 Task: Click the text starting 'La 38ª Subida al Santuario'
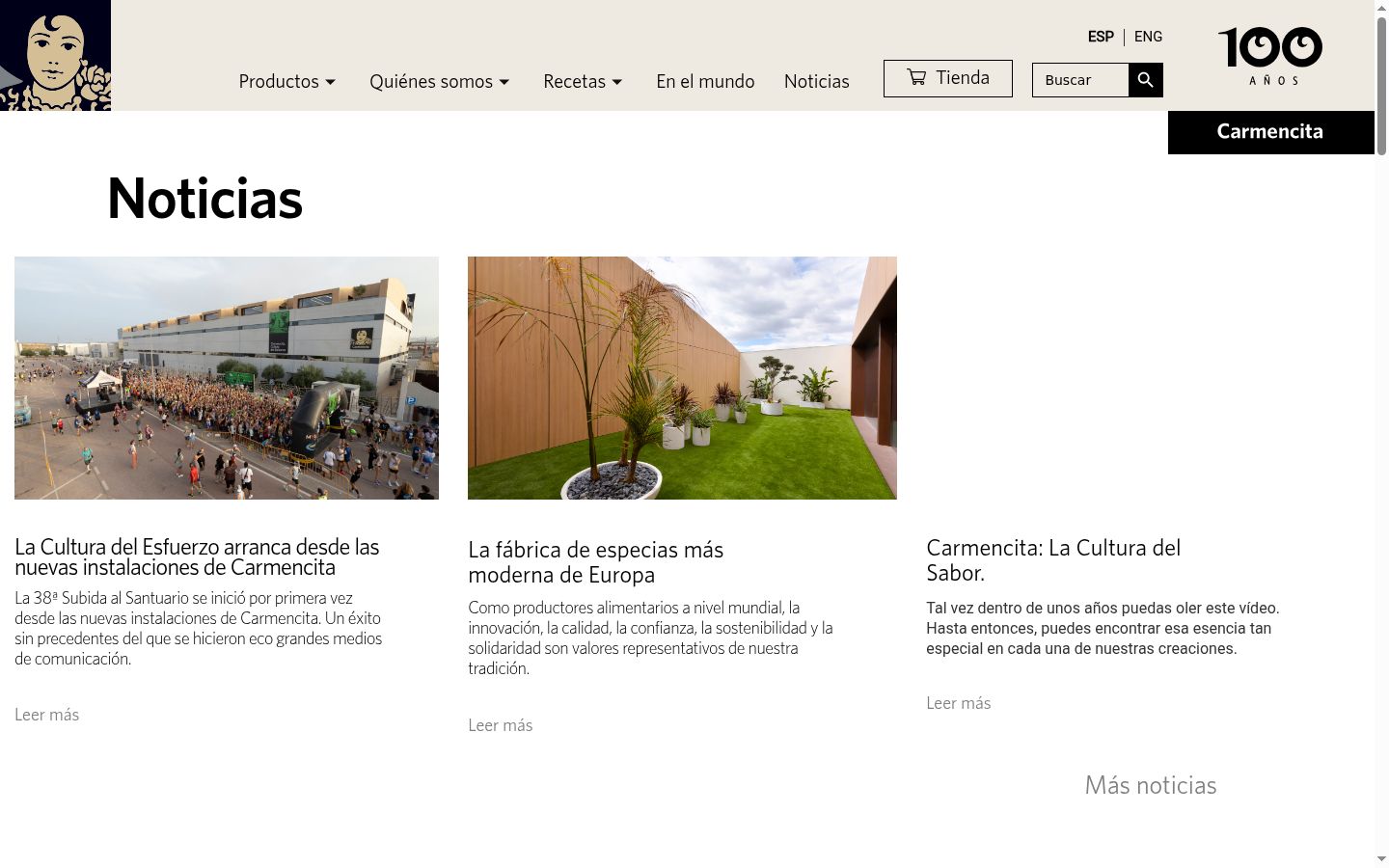(x=199, y=629)
